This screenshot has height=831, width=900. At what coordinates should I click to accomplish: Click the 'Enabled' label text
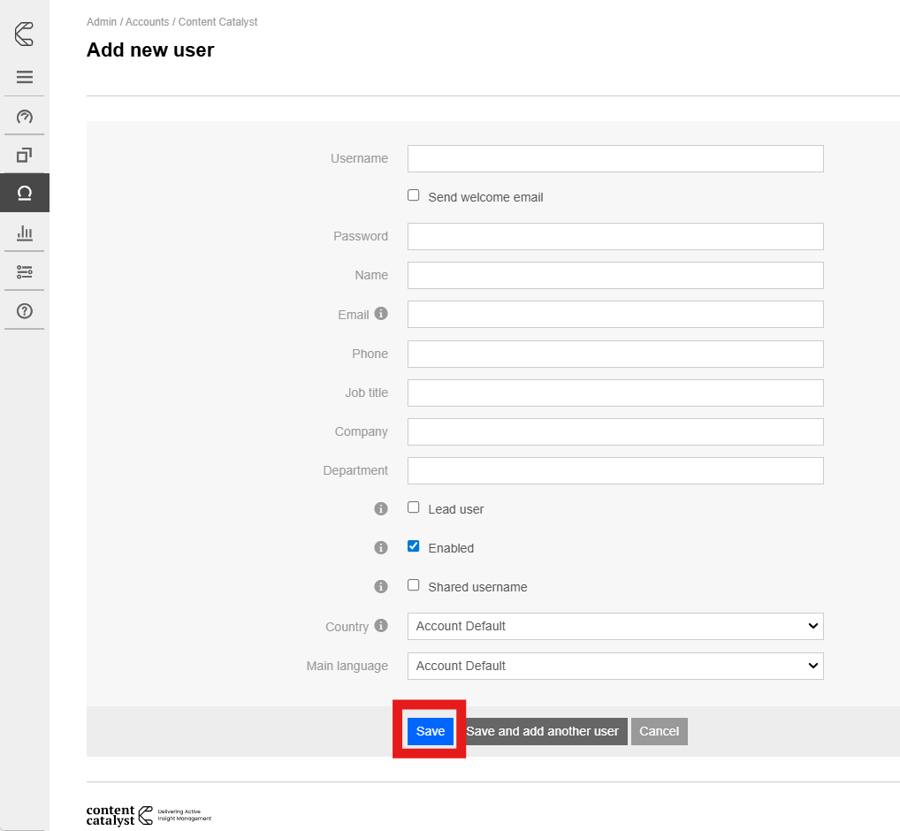coord(451,548)
